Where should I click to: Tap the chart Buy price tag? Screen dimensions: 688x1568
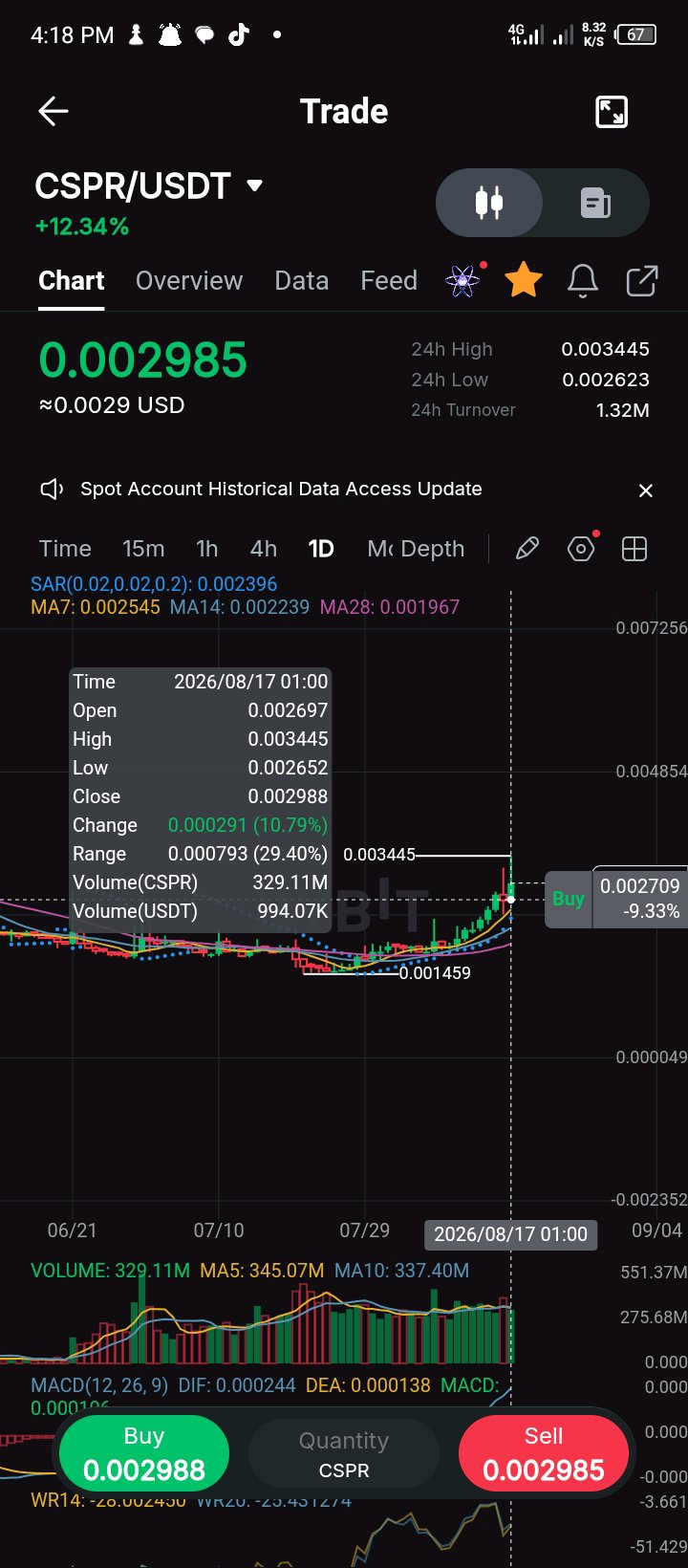(x=569, y=899)
